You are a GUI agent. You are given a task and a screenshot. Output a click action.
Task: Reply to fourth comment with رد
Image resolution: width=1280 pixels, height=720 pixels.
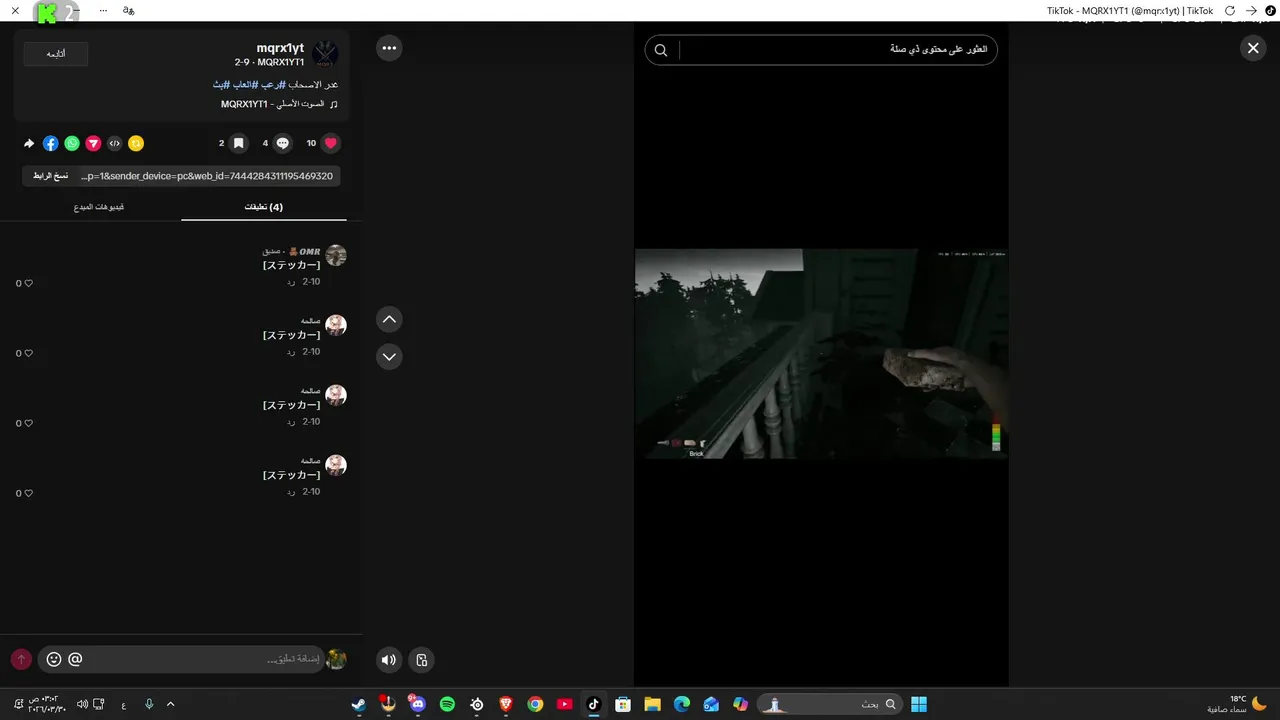(x=291, y=492)
